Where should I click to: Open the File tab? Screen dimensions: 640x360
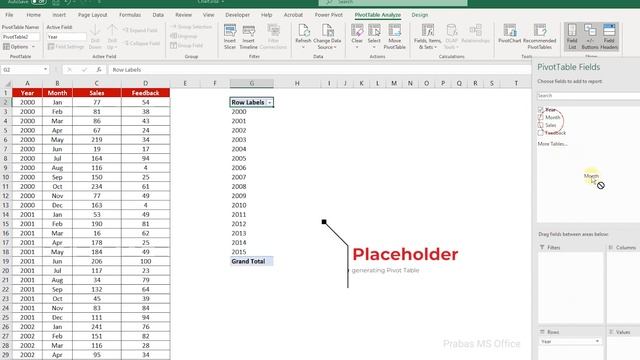(9, 15)
